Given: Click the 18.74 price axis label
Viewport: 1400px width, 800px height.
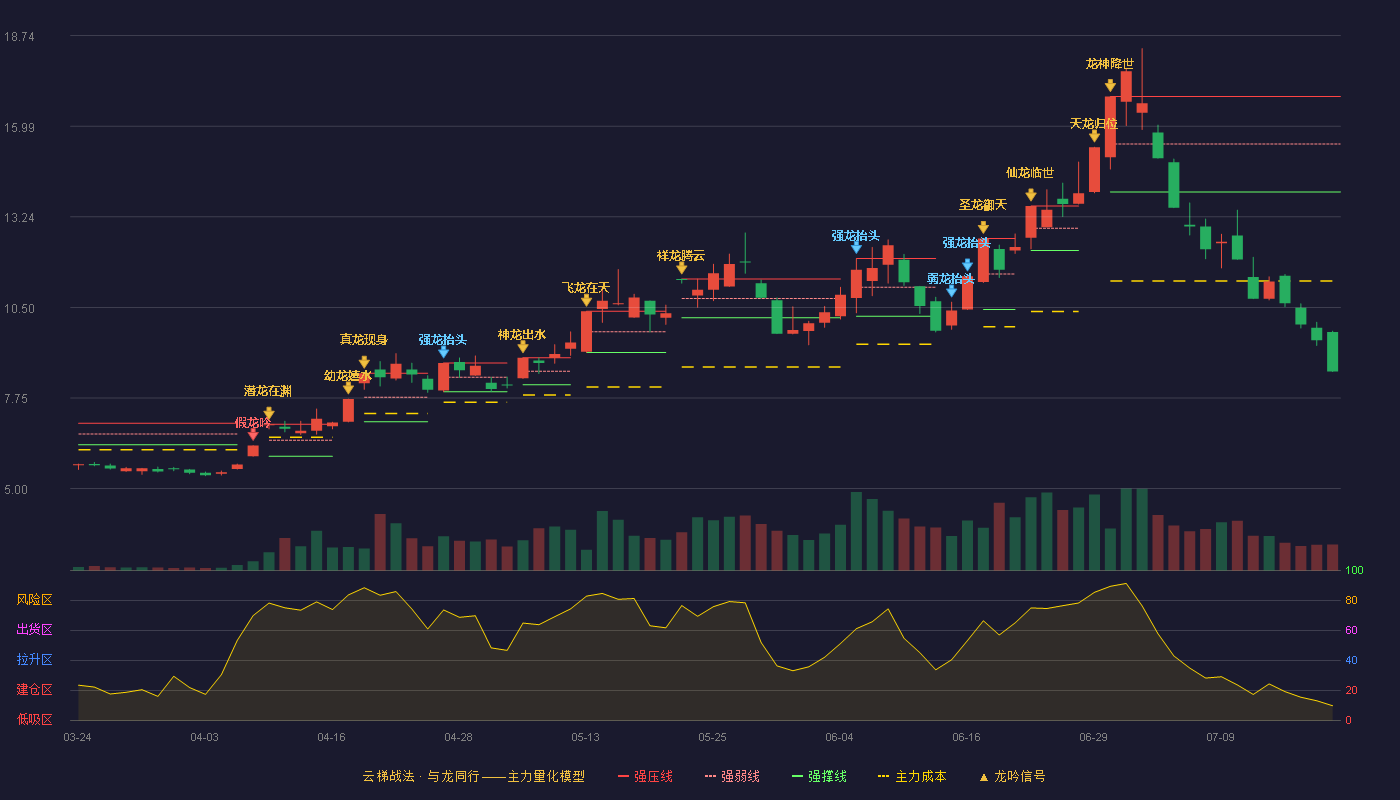Looking at the screenshot, I should click(x=19, y=36).
